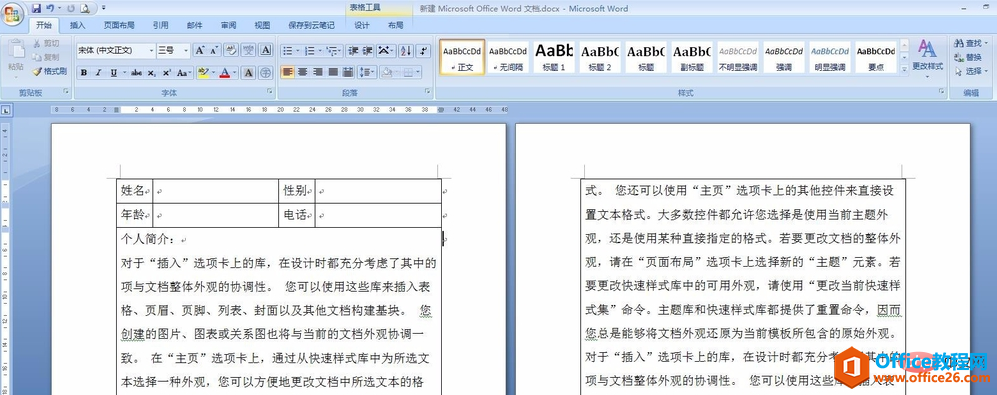Increase paragraph indent
Screen dimensions: 997x395
coord(368,50)
